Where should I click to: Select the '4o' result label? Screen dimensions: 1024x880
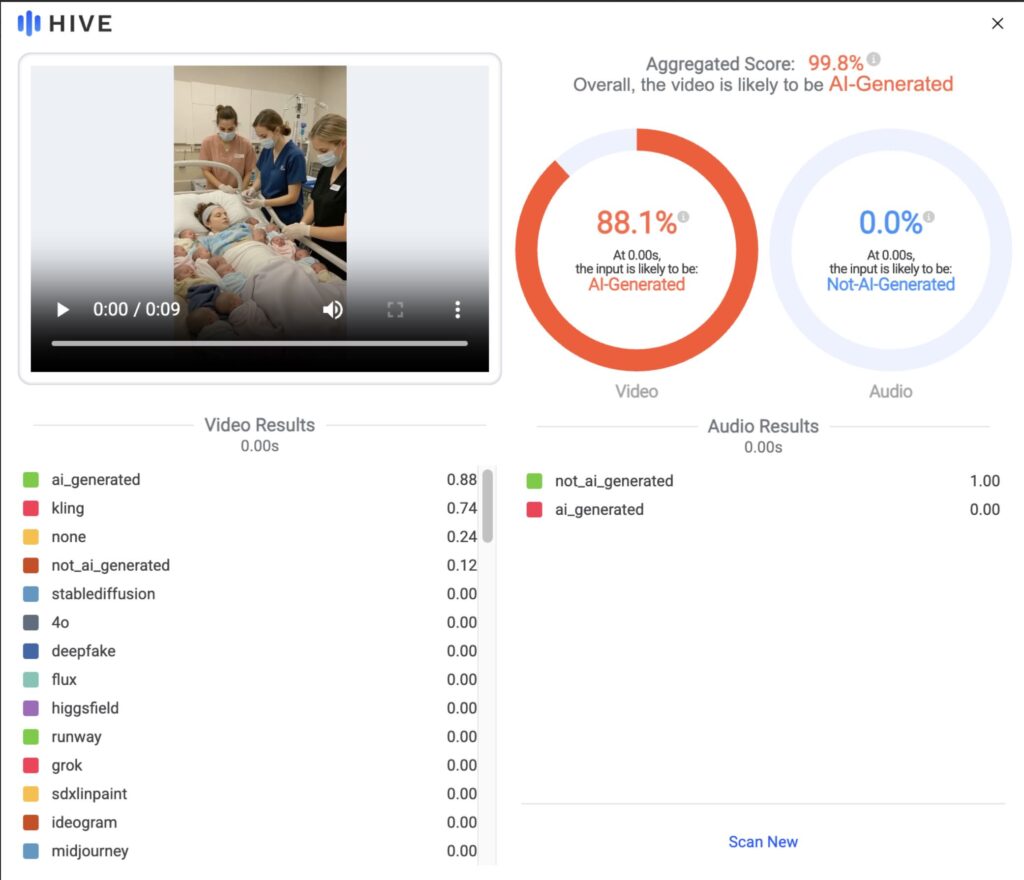[60, 623]
